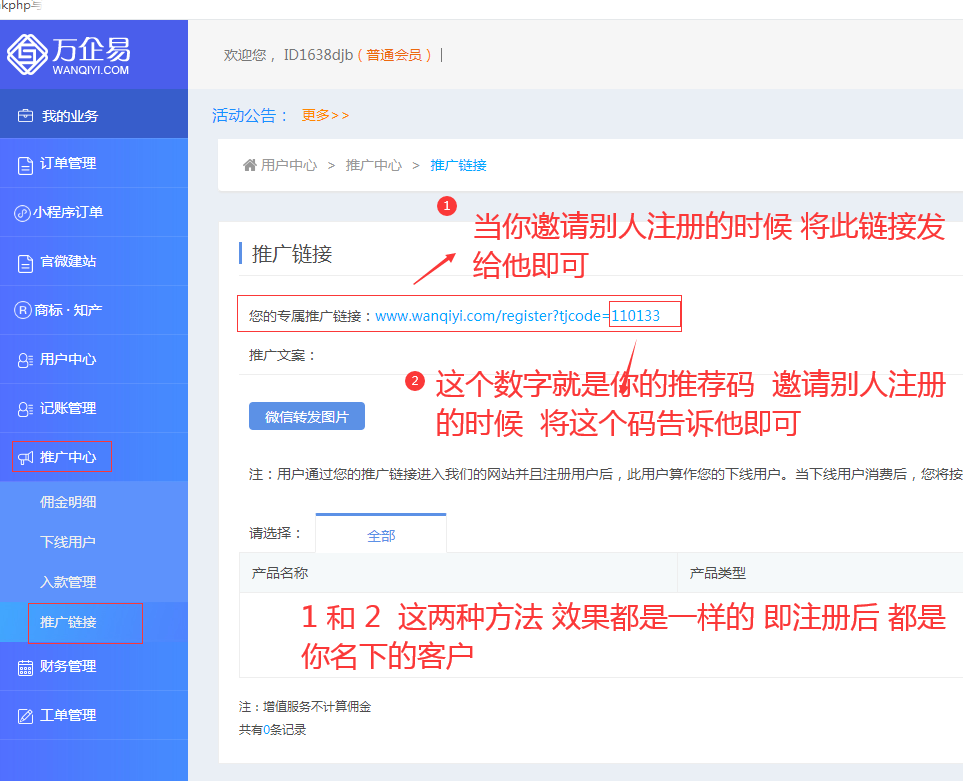Click the megaphone icon beside 推广中心
This screenshot has height=781, width=963.
26,458
